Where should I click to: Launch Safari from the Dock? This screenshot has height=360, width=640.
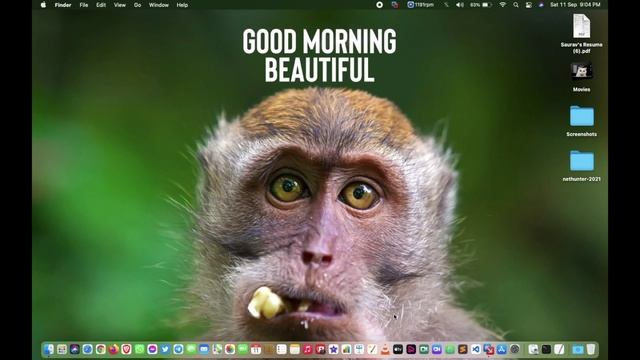pyautogui.click(x=88, y=349)
